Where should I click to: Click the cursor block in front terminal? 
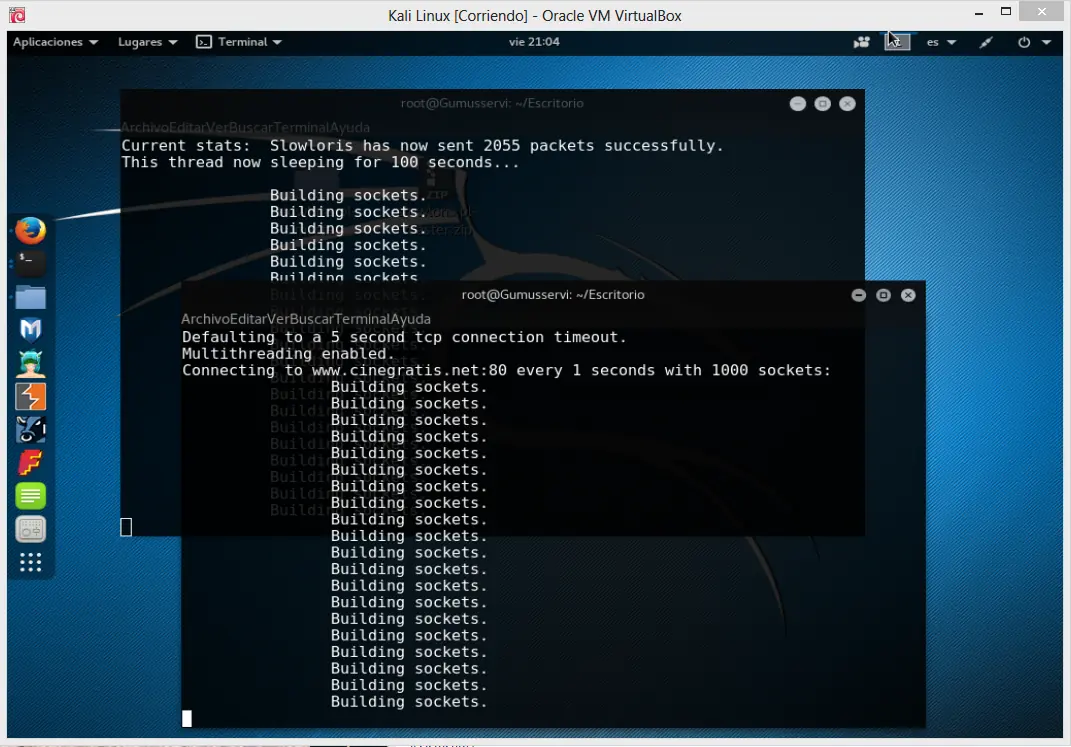point(186,718)
